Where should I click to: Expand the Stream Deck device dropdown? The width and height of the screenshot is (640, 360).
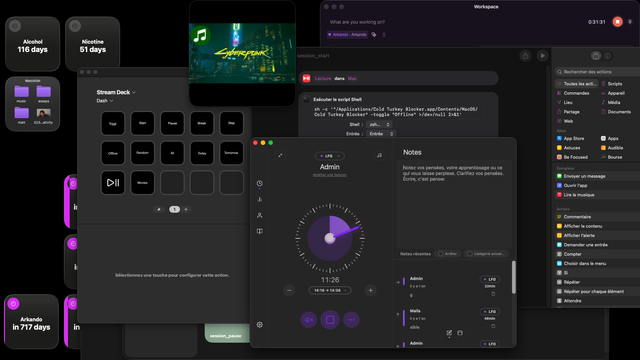coord(116,92)
